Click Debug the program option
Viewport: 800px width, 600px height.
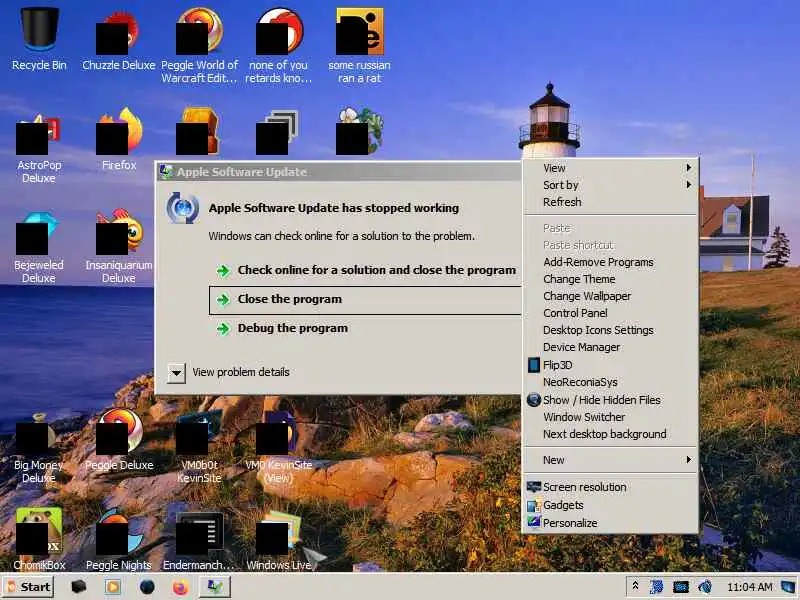point(365,328)
